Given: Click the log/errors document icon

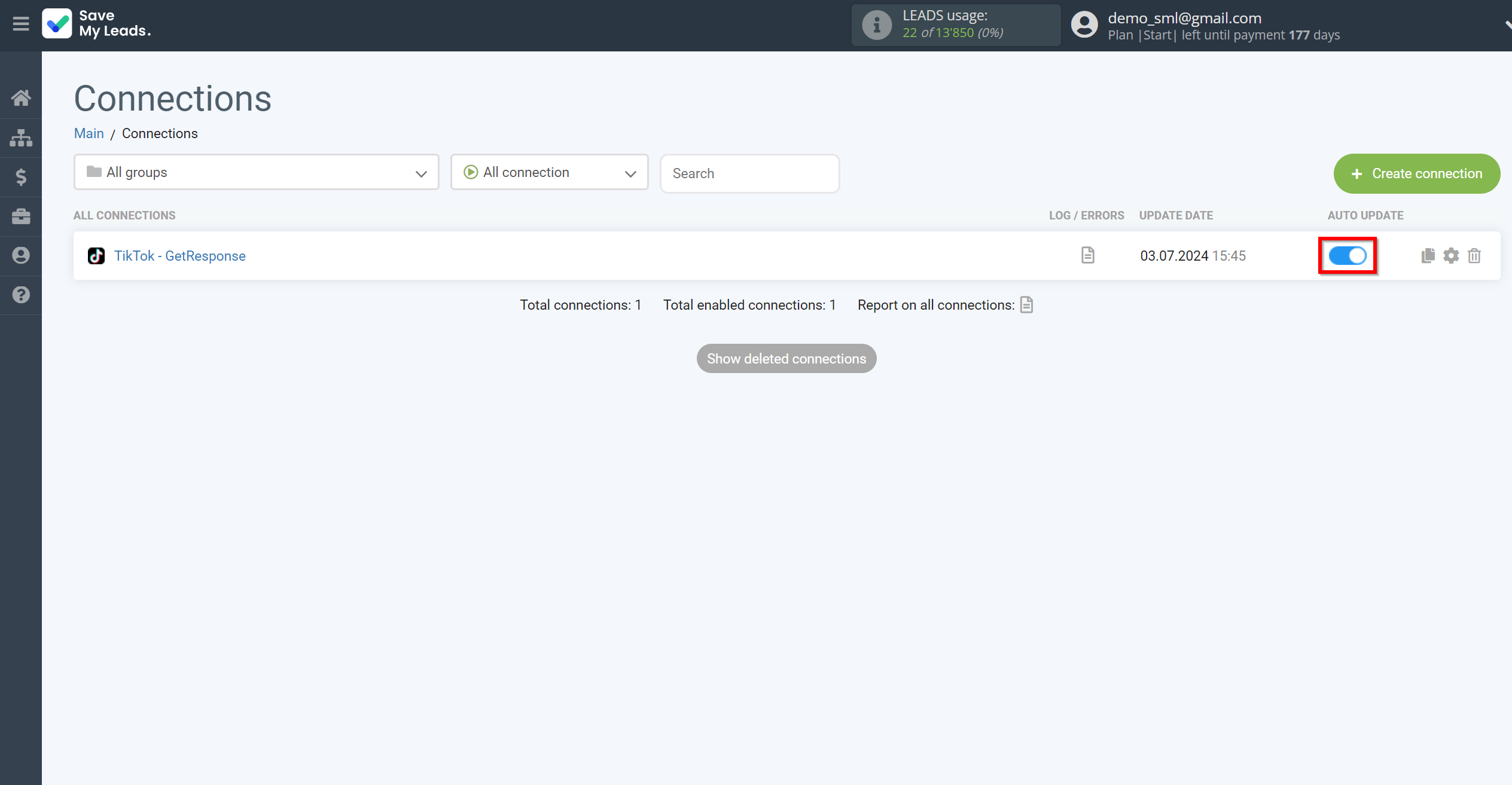Looking at the screenshot, I should 1087,255.
